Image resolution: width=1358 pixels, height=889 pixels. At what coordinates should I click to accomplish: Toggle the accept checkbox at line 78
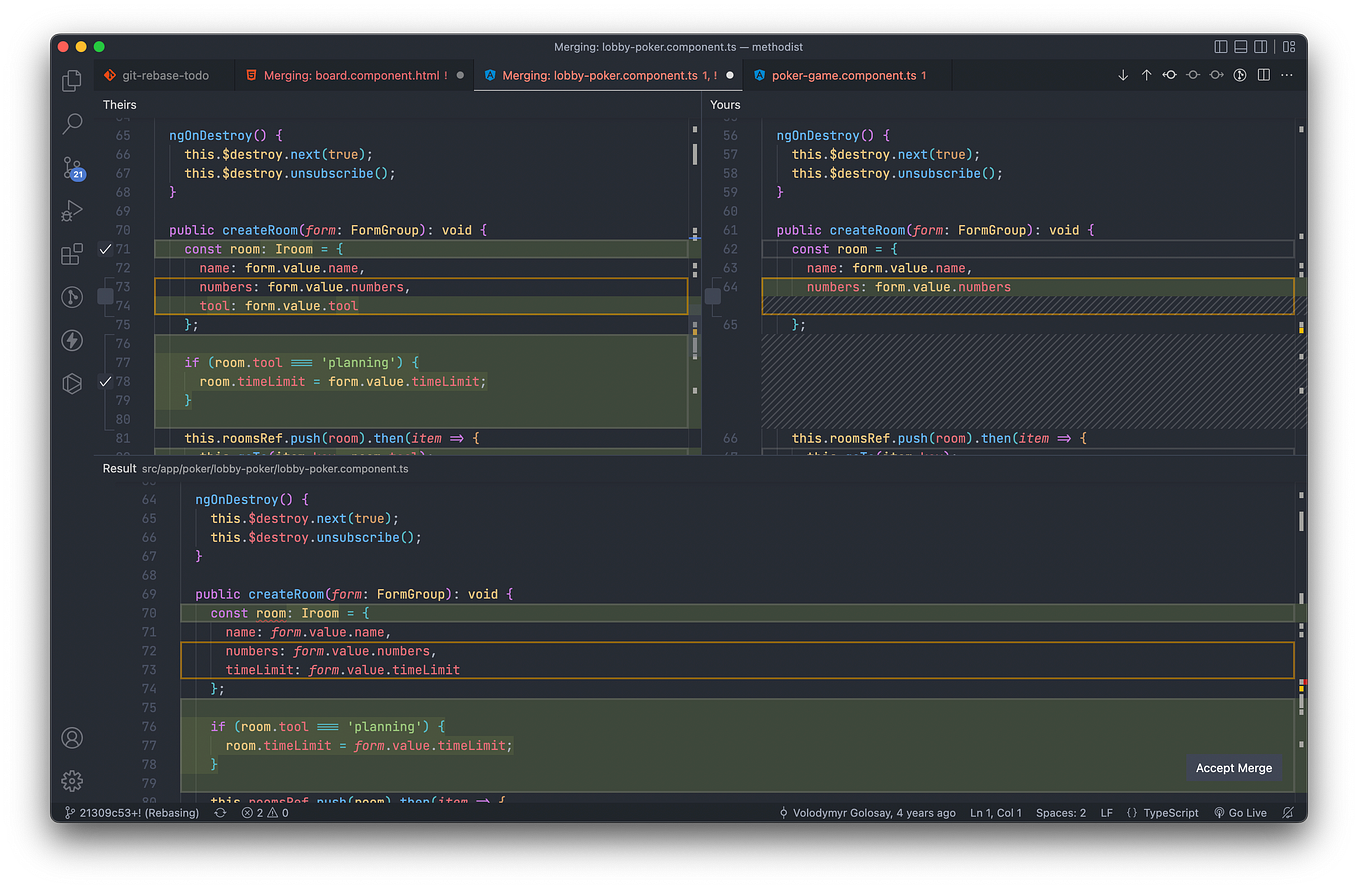106,382
